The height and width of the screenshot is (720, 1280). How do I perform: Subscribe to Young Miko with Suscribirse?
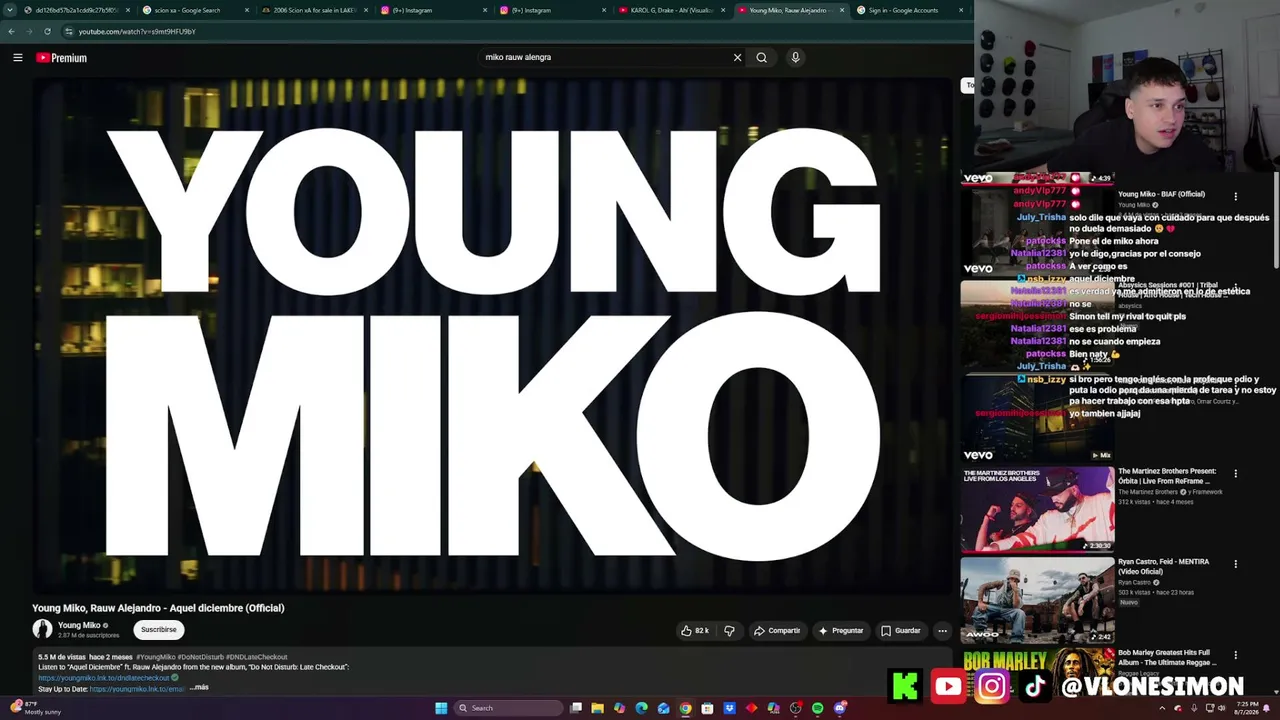[x=158, y=630]
